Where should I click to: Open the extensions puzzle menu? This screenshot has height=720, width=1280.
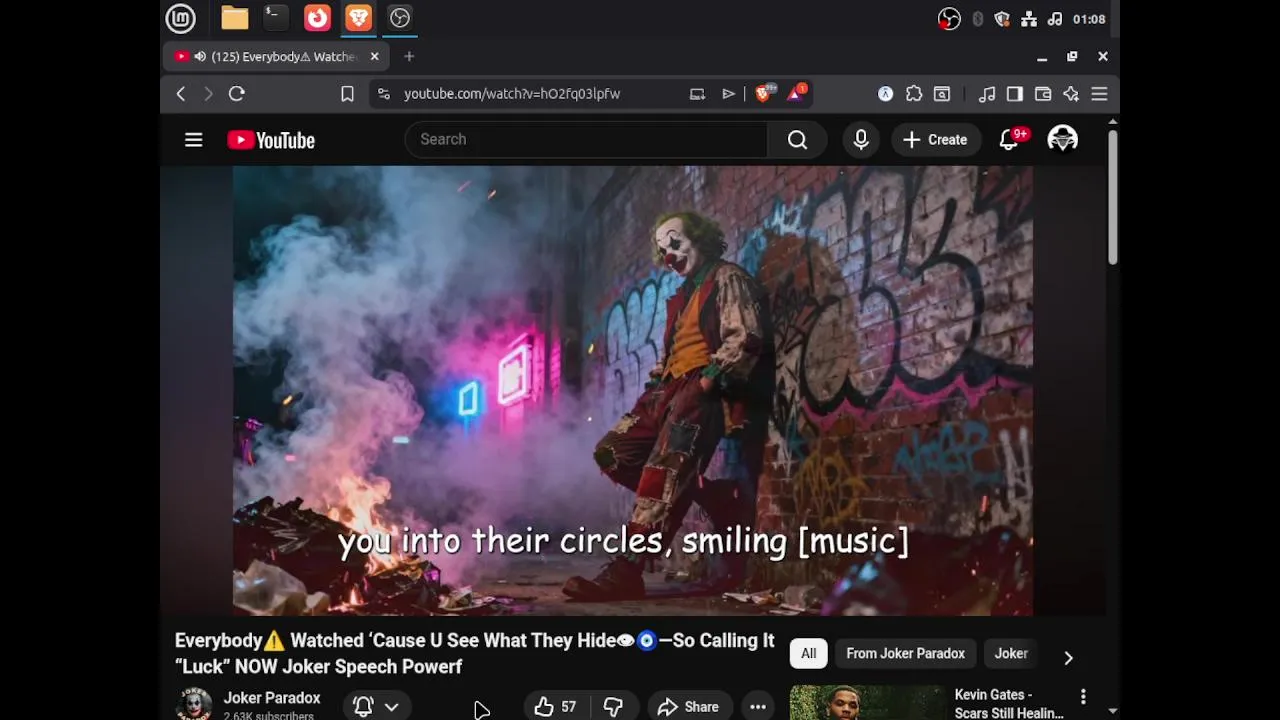tap(914, 94)
